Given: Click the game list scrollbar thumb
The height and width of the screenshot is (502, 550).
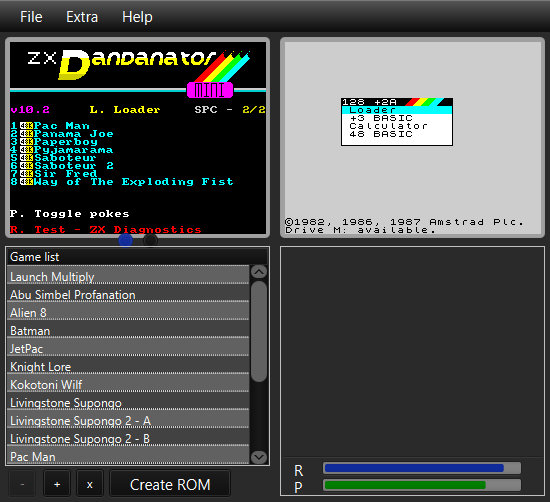Looking at the screenshot, I should point(259,331).
